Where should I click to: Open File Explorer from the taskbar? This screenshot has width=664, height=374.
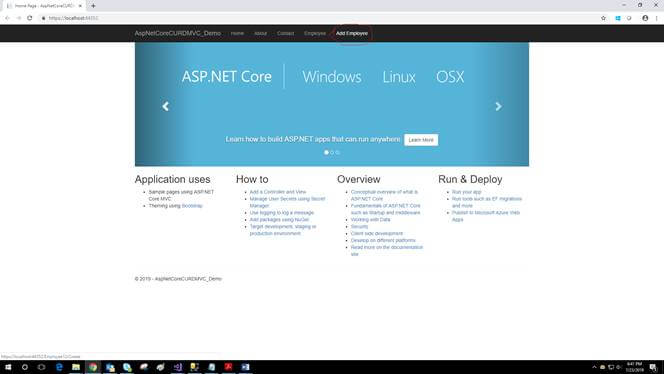76,367
